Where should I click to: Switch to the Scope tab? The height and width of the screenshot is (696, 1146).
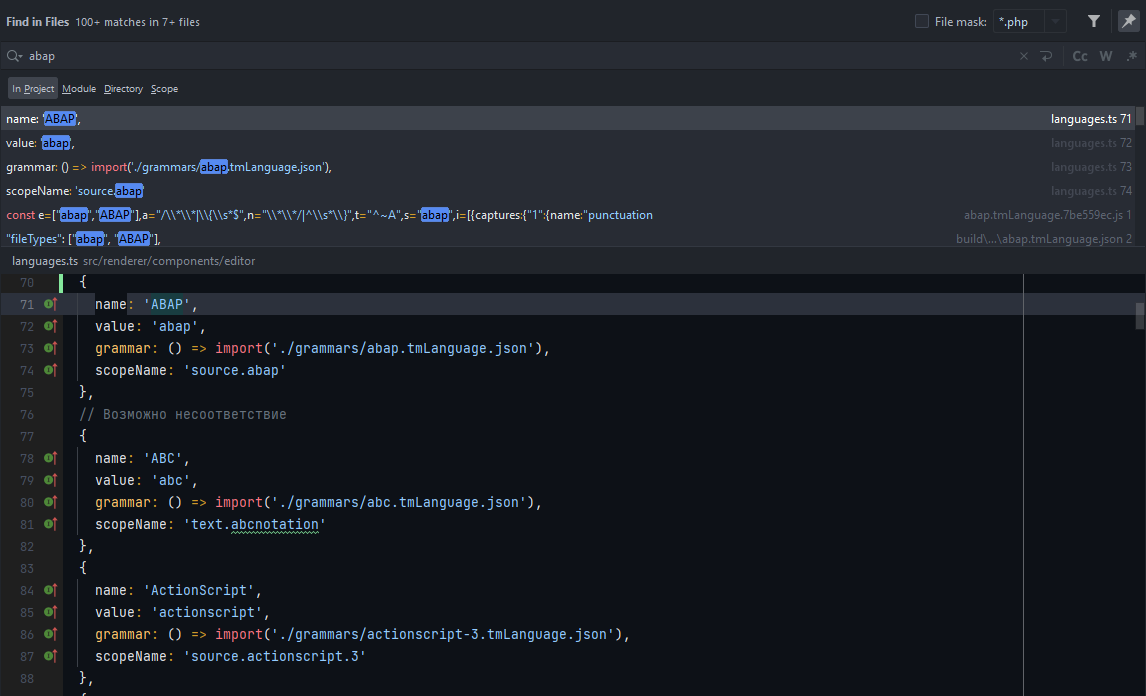click(x=164, y=88)
